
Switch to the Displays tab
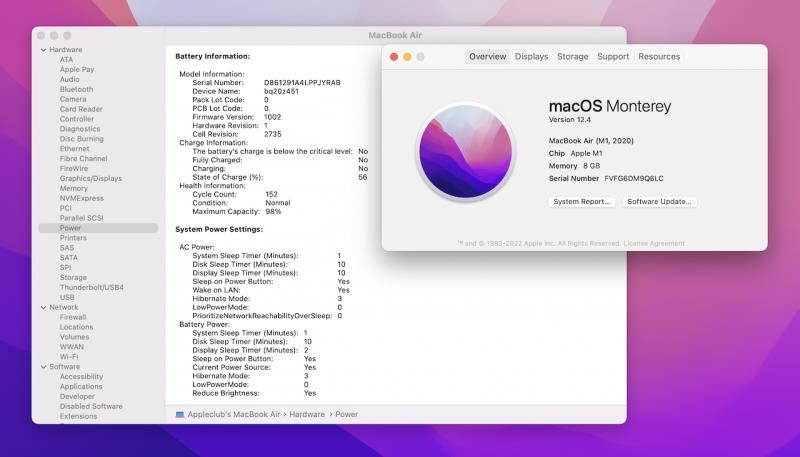click(x=531, y=57)
